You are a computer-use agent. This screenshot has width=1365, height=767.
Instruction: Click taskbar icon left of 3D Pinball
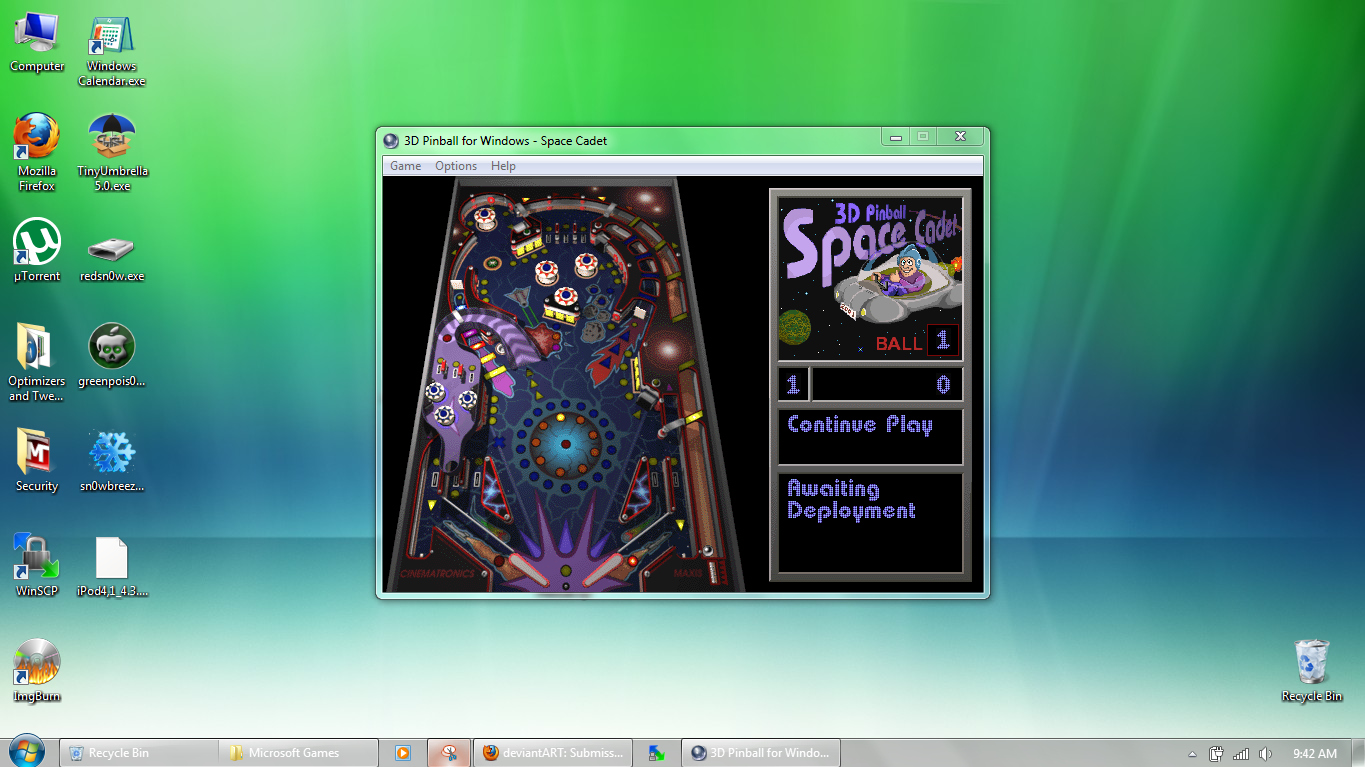[656, 753]
